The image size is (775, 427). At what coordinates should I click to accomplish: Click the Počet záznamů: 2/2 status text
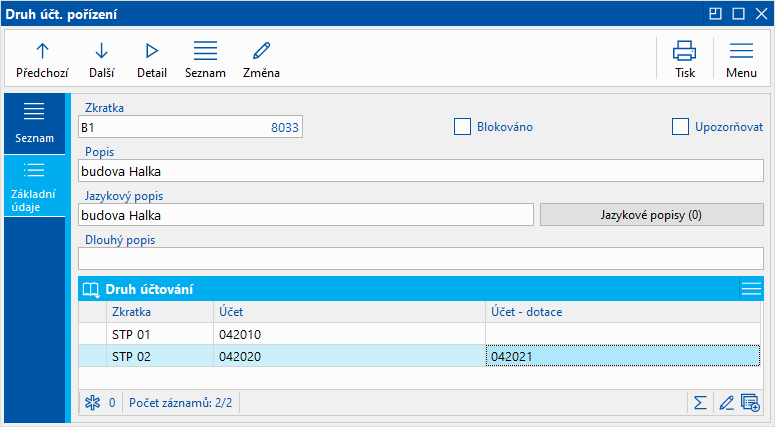pyautogui.click(x=180, y=403)
